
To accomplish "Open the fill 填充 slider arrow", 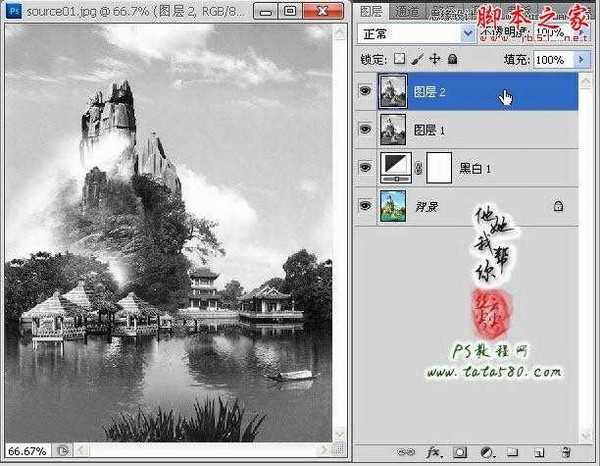I will (582, 59).
